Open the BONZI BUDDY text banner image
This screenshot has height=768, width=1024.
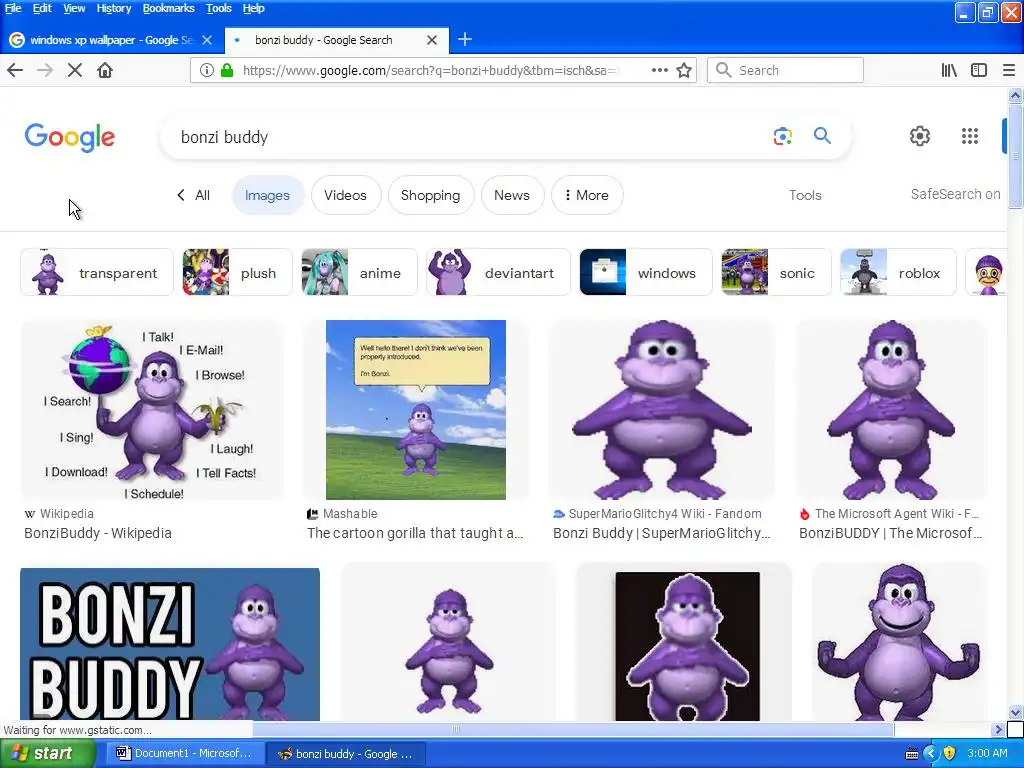pos(170,644)
